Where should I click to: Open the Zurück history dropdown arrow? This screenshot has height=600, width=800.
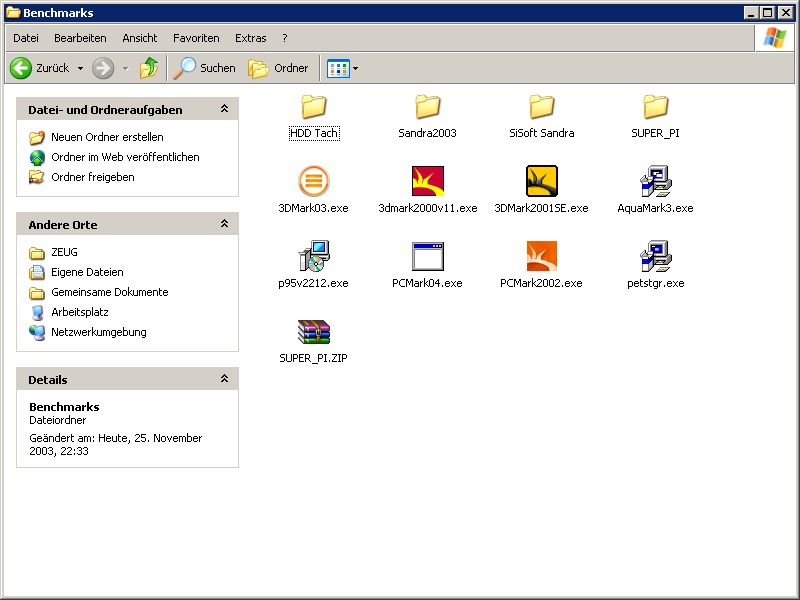[x=80, y=68]
